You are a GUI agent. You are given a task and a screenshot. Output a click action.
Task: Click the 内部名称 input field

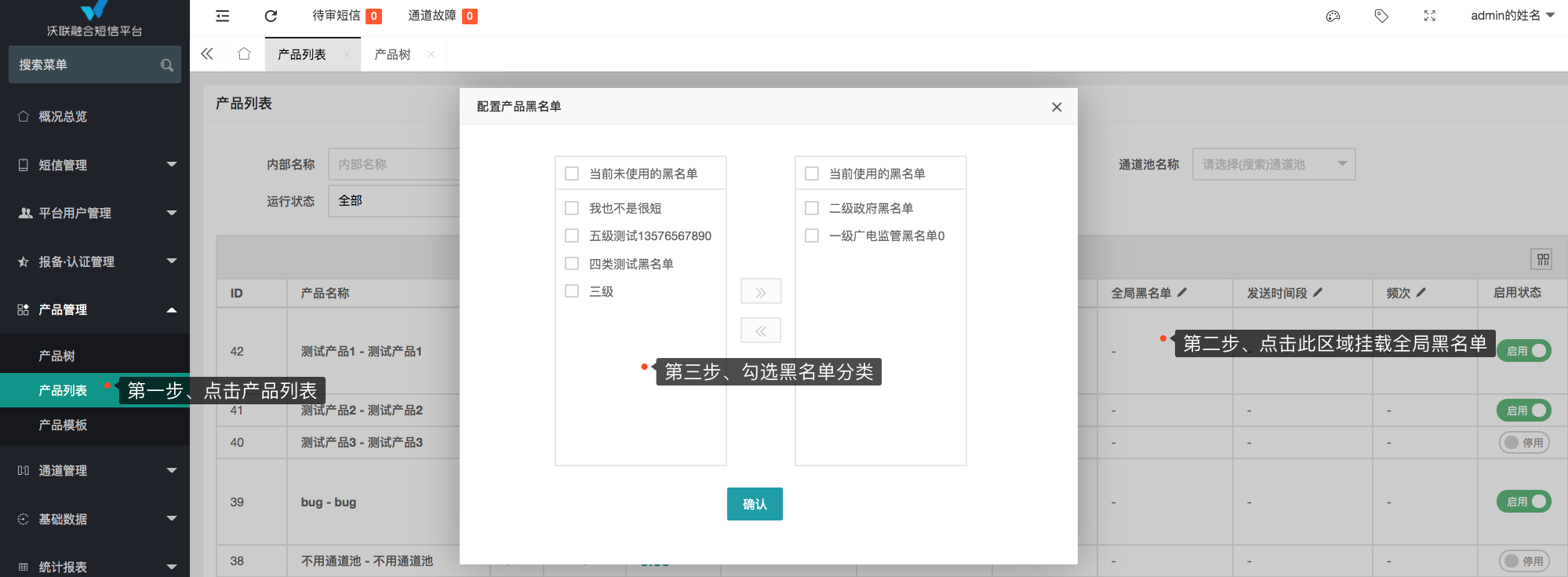[394, 164]
